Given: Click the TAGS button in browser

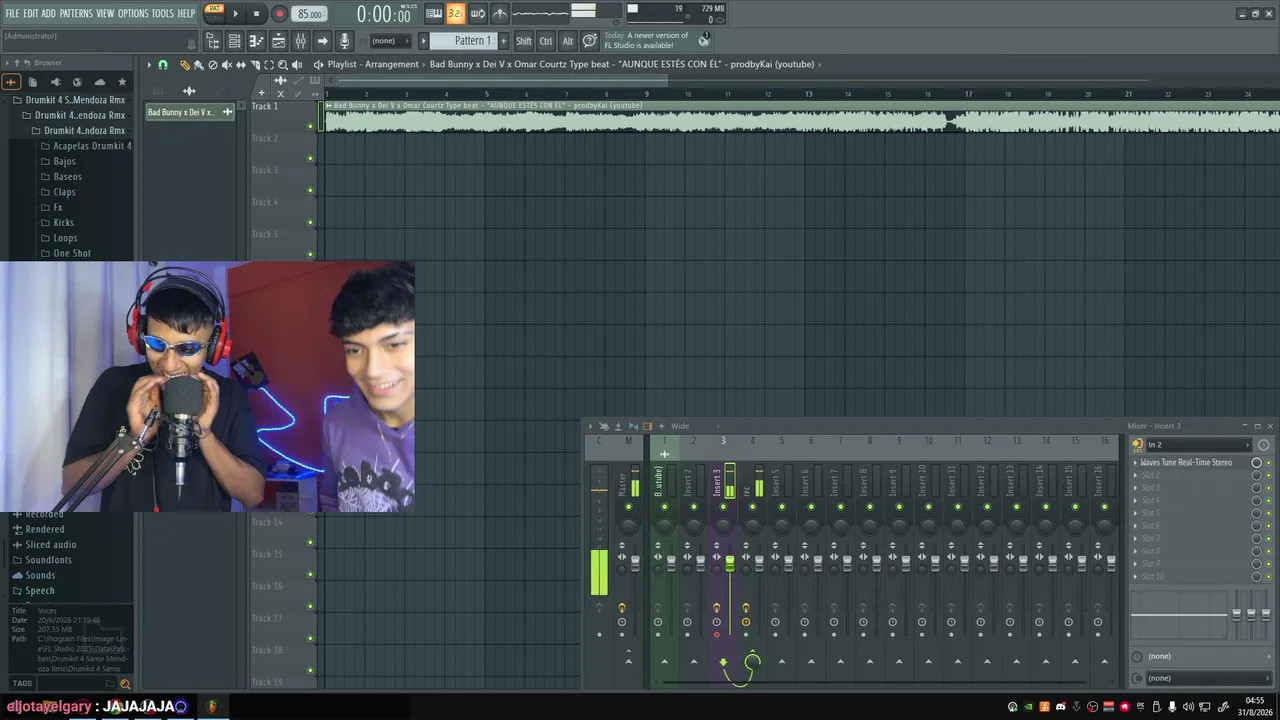Looking at the screenshot, I should 22,684.
